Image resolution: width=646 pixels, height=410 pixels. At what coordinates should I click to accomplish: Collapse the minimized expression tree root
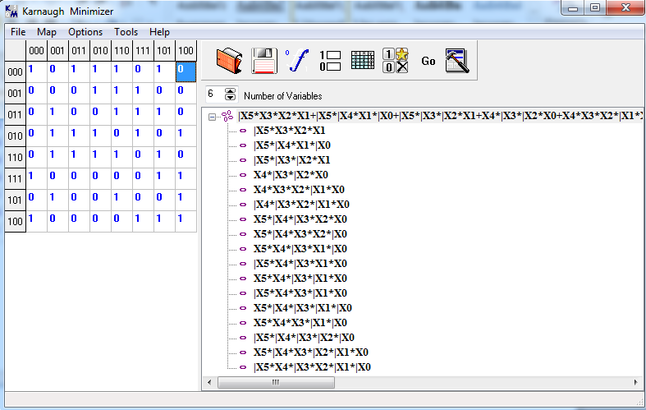[x=212, y=117]
